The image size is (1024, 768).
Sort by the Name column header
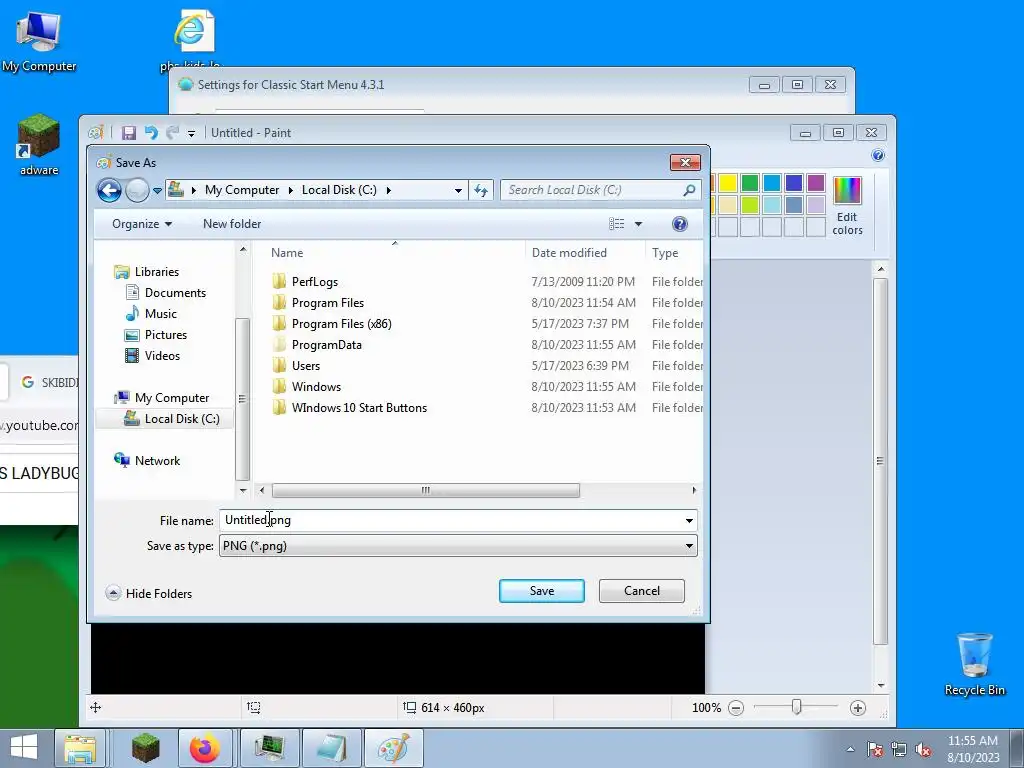(x=287, y=253)
